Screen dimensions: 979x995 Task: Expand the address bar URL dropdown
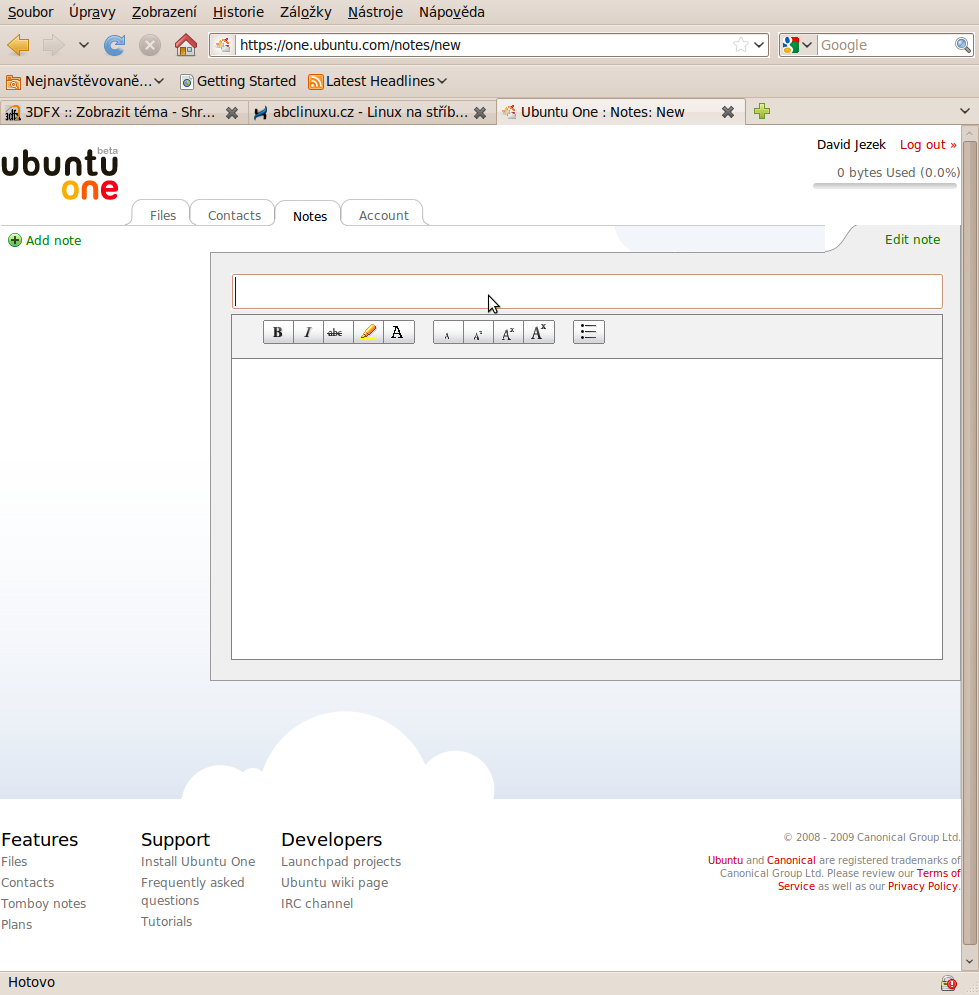[x=759, y=45]
